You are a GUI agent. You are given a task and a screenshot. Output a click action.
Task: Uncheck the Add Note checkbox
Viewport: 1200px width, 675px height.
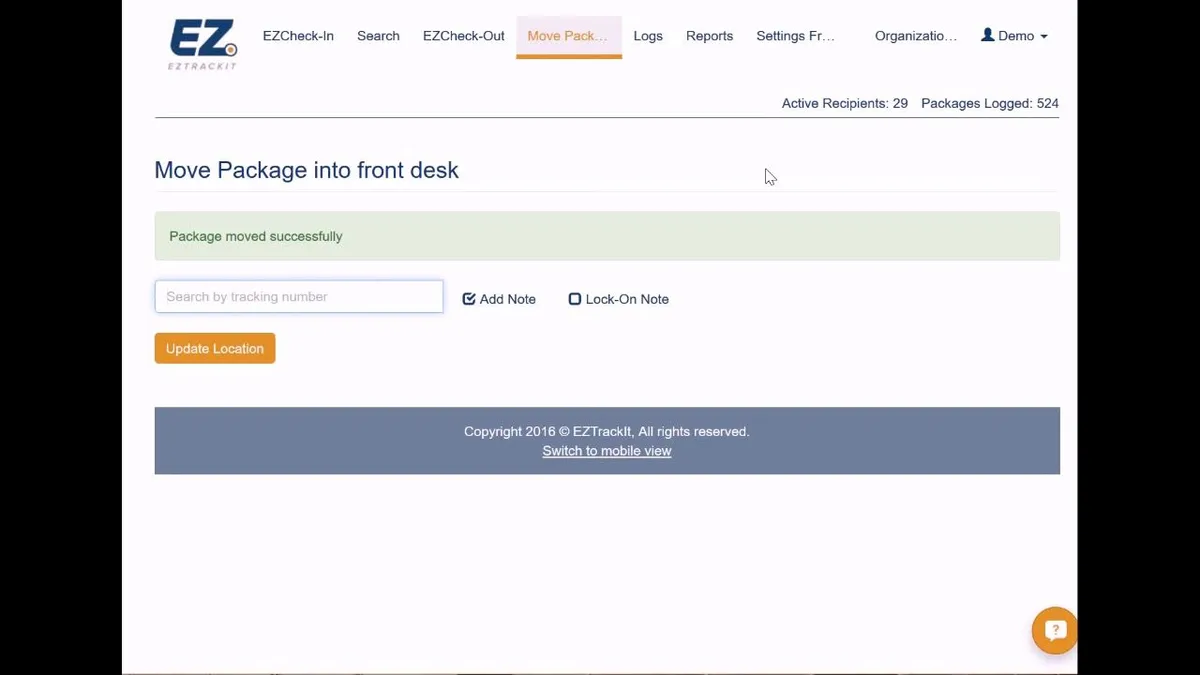pos(469,299)
